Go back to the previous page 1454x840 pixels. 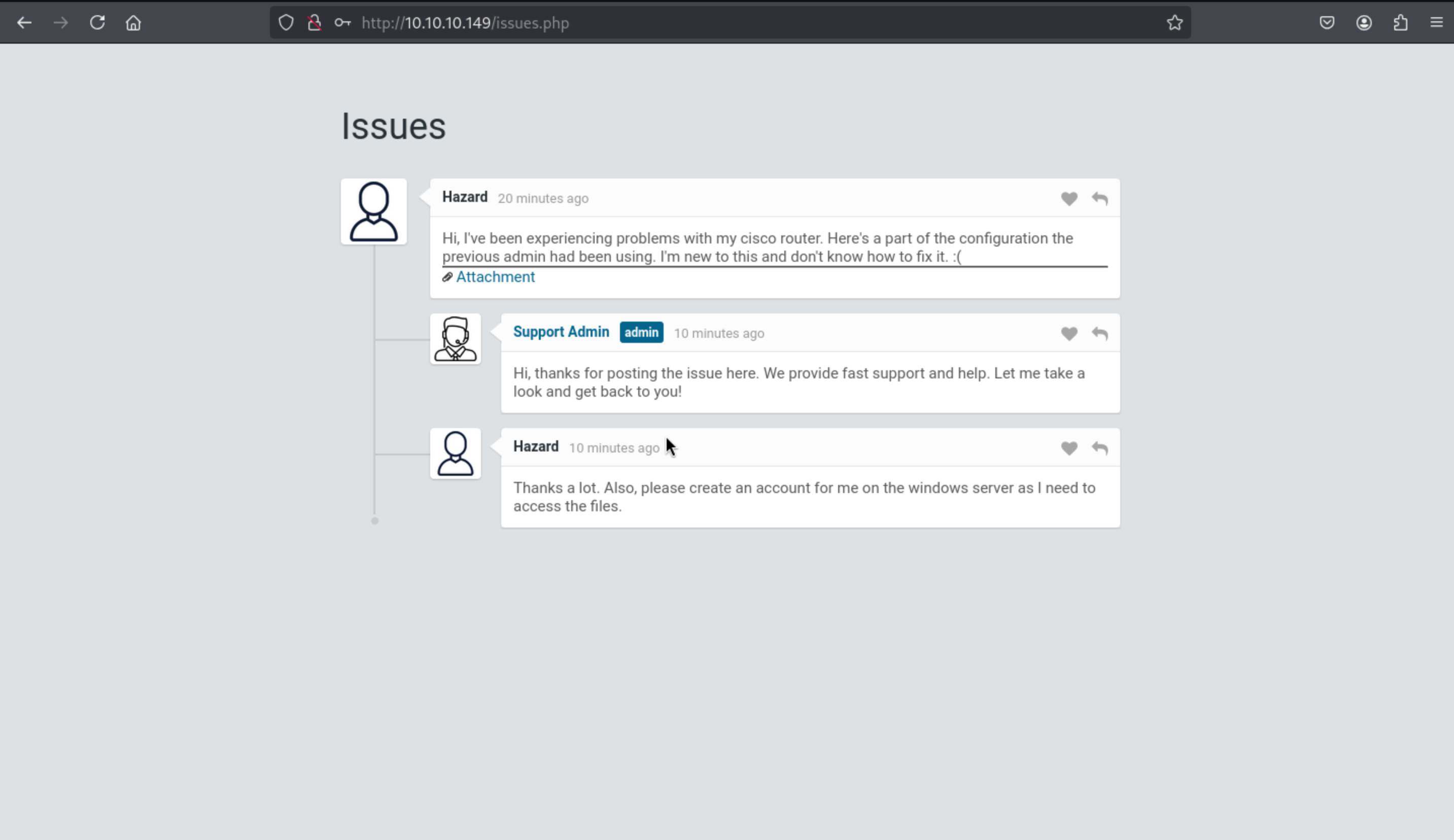(x=24, y=23)
